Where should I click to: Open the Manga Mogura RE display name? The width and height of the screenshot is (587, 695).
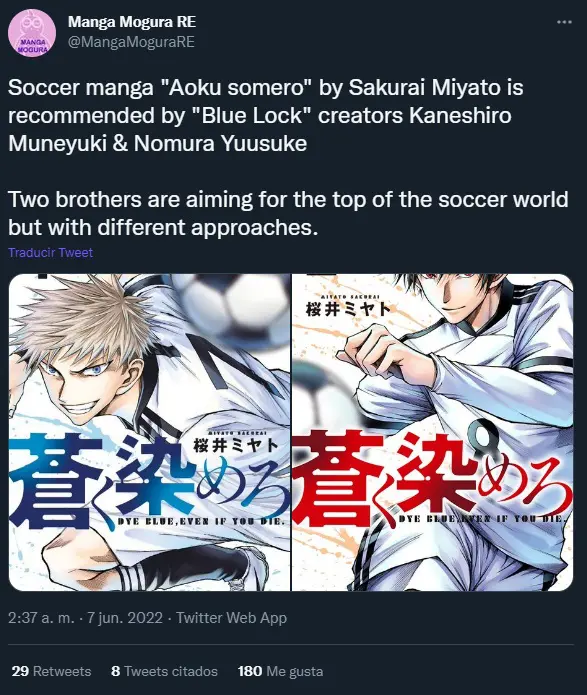pyautogui.click(x=132, y=22)
